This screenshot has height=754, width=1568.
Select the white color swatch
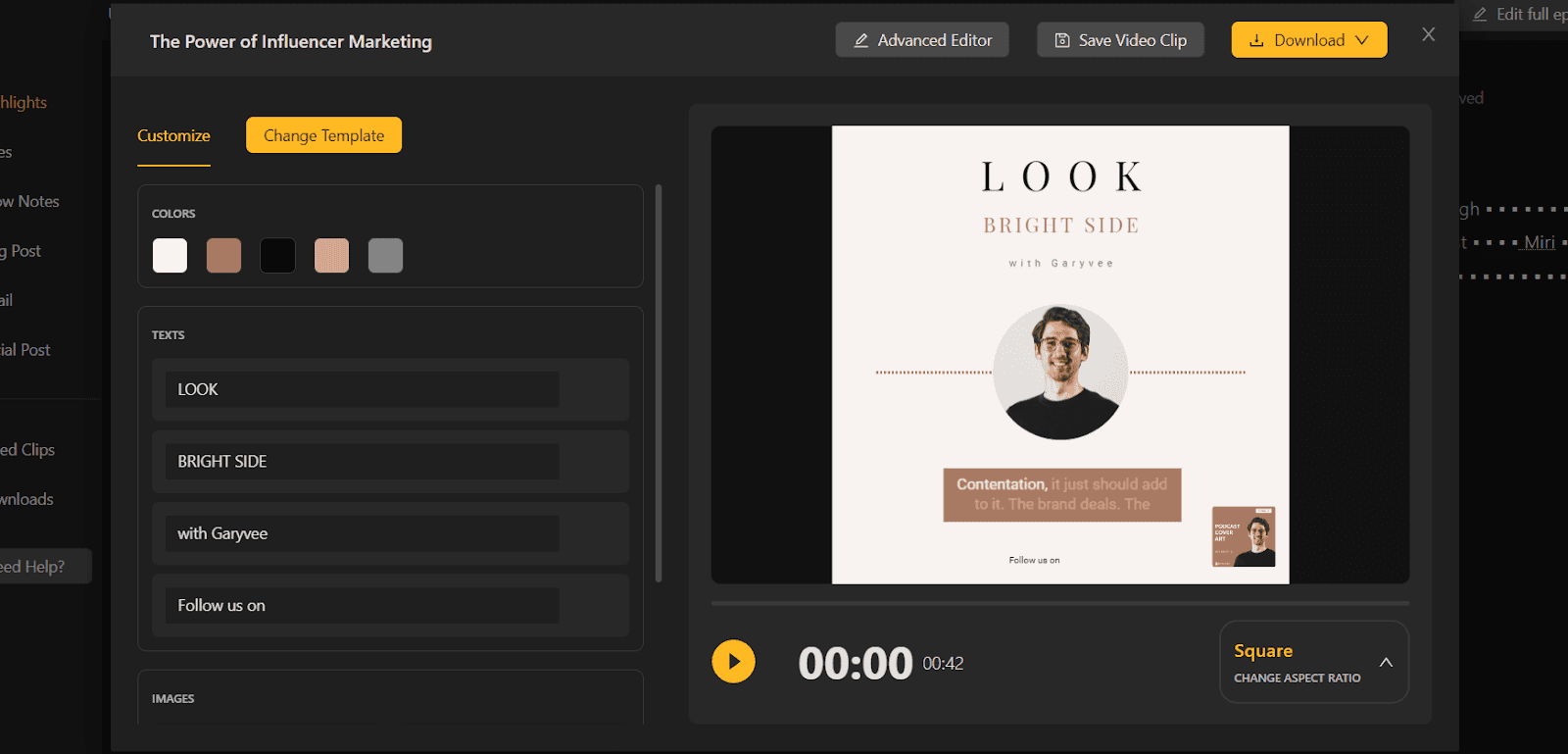coord(170,256)
